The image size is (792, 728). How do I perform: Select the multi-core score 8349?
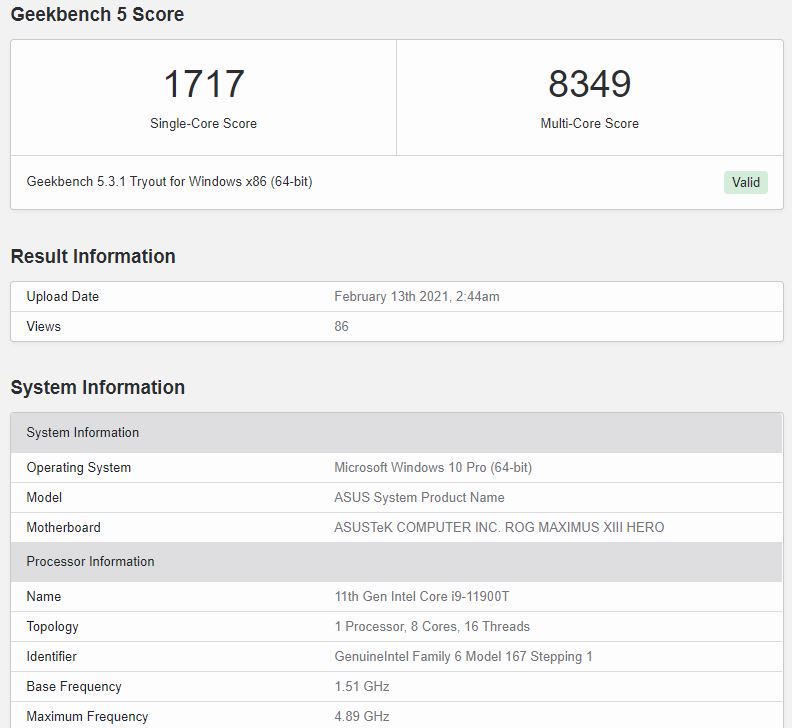pos(589,84)
